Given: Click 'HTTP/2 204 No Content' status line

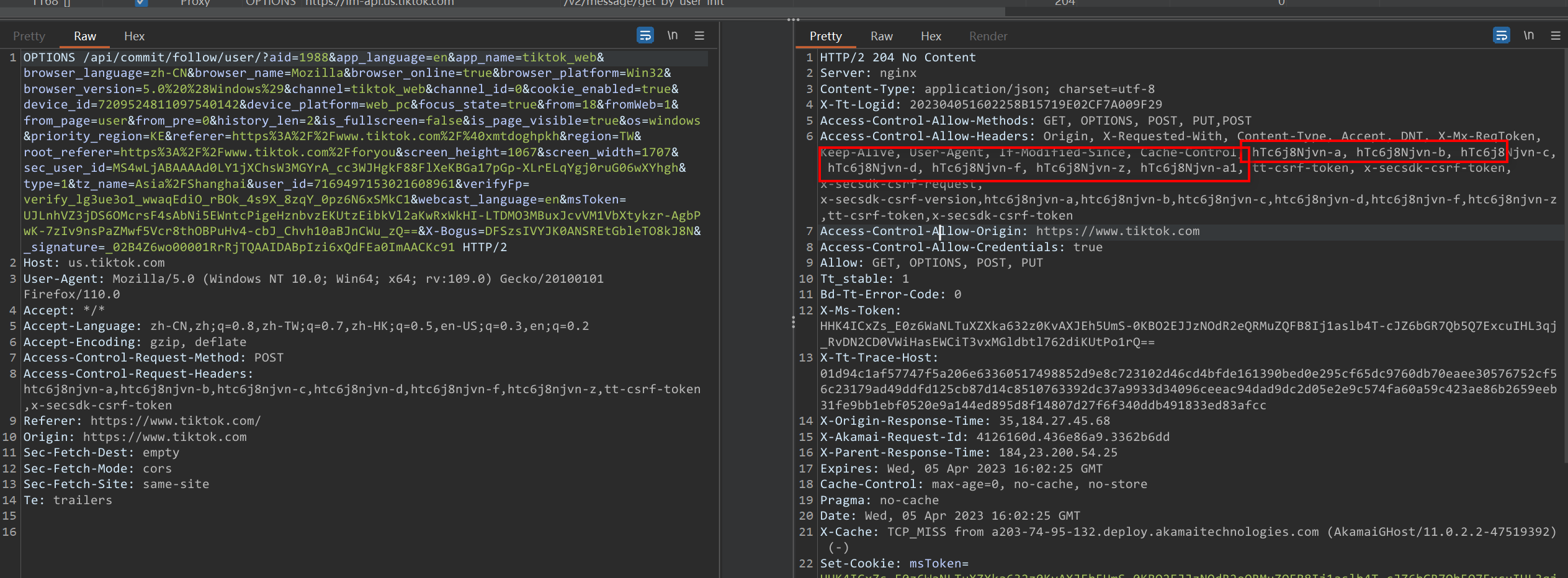Looking at the screenshot, I should coord(898,57).
